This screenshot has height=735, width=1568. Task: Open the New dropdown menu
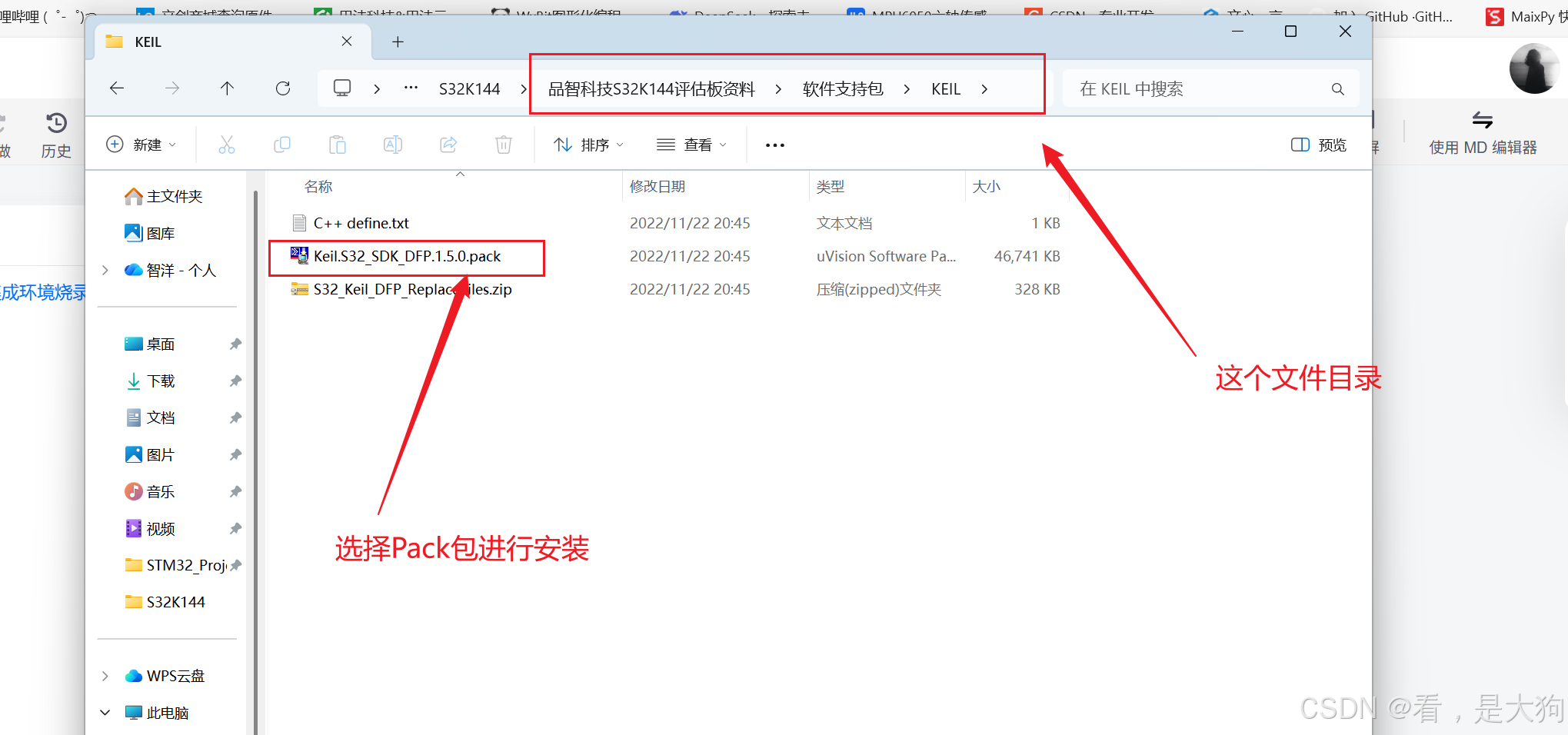[x=141, y=145]
